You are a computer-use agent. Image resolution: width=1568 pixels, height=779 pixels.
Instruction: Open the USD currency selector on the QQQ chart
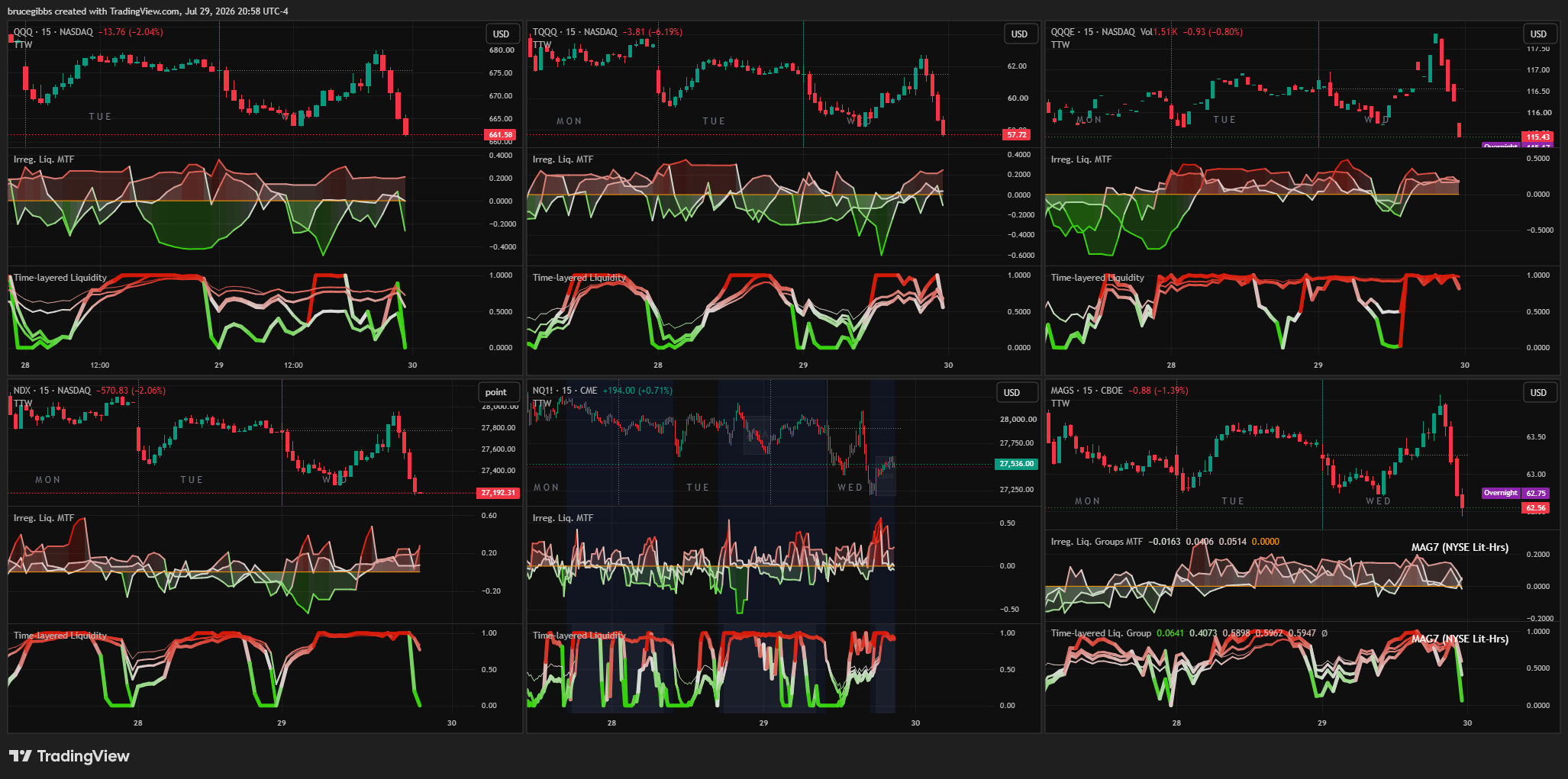coord(501,34)
